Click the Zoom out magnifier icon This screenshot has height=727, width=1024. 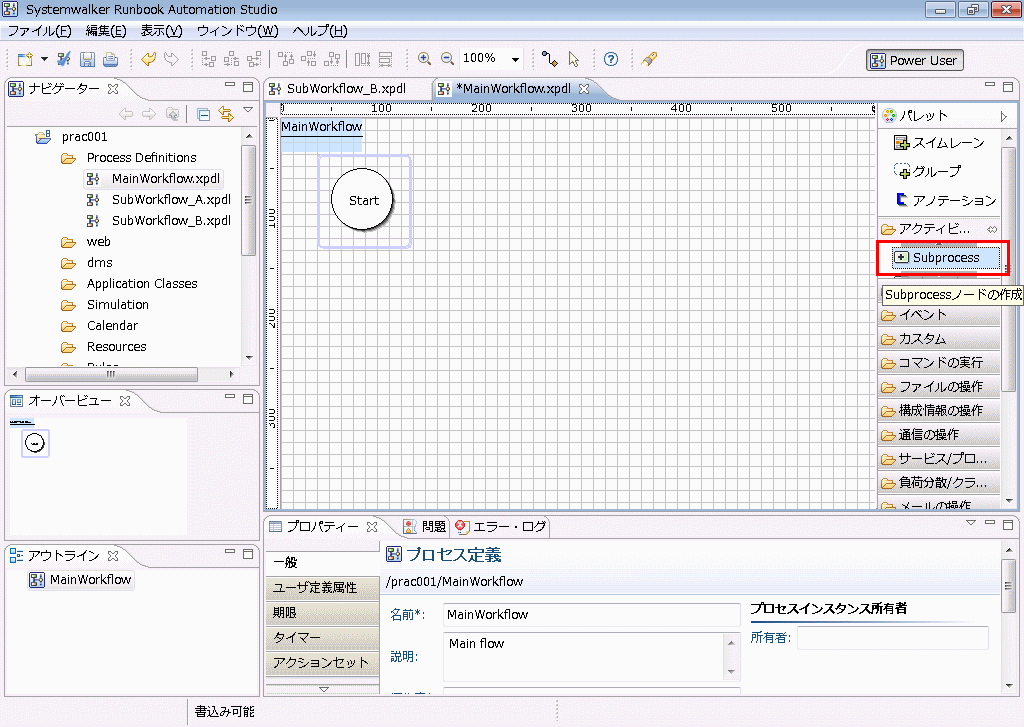(447, 59)
